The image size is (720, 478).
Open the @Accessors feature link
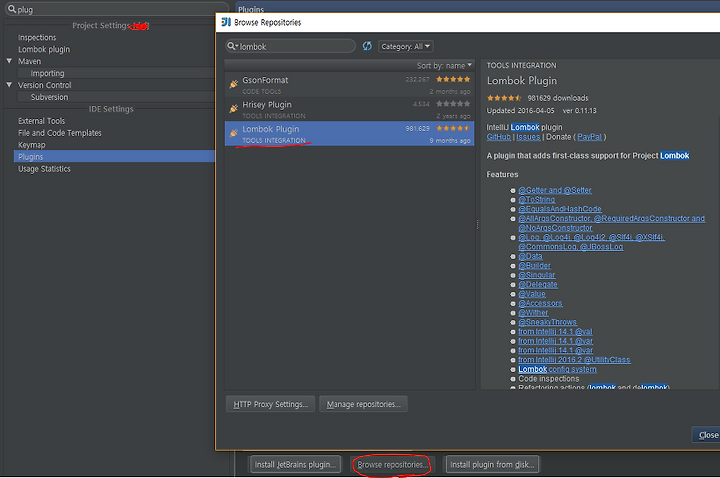click(x=540, y=303)
